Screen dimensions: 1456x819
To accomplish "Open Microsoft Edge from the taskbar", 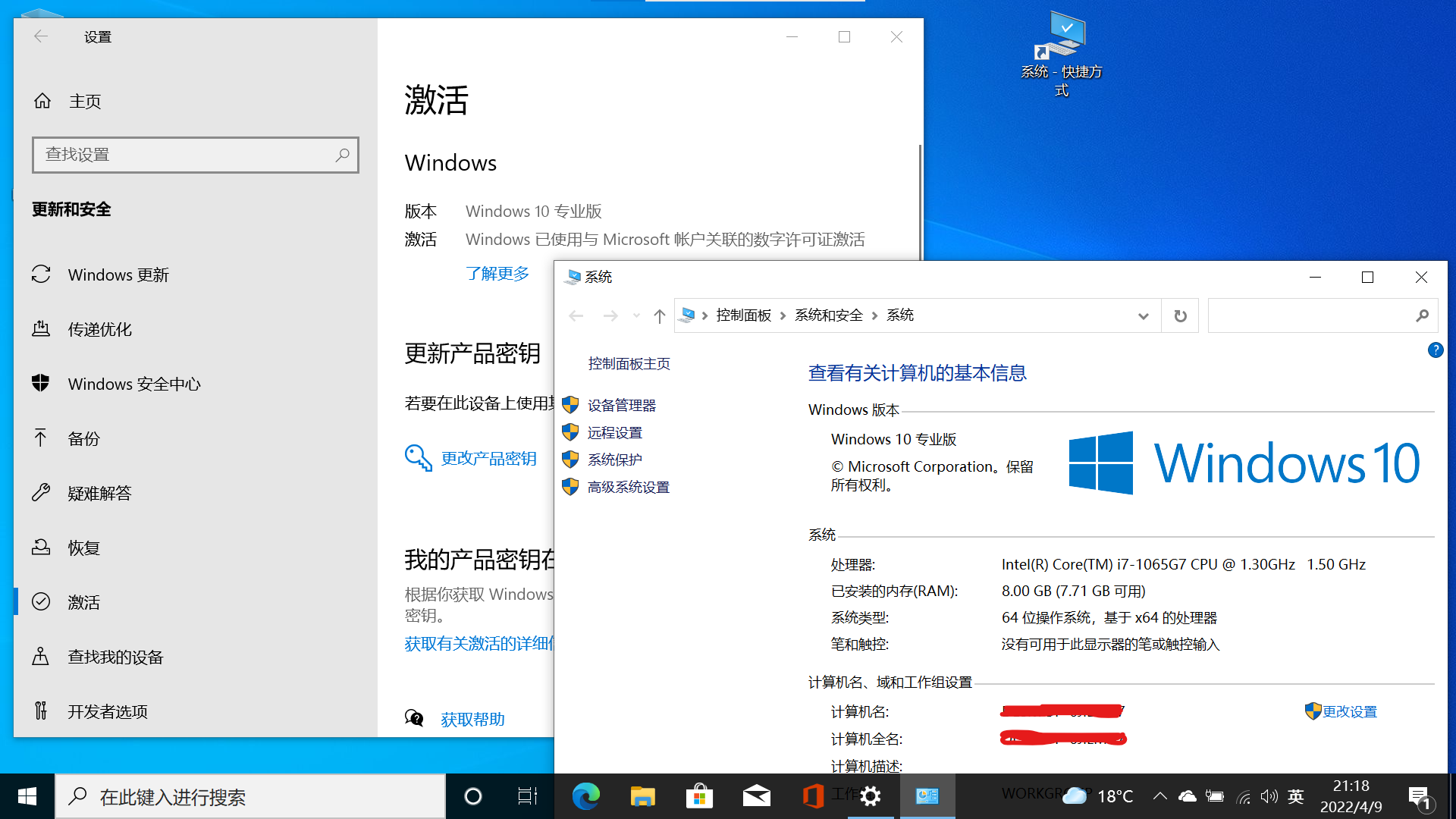I will pyautogui.click(x=585, y=796).
